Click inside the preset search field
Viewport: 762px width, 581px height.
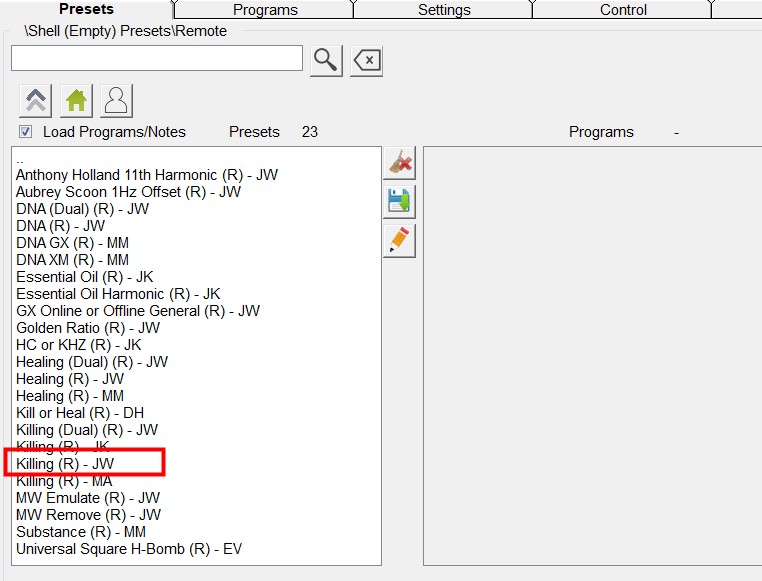[x=156, y=59]
